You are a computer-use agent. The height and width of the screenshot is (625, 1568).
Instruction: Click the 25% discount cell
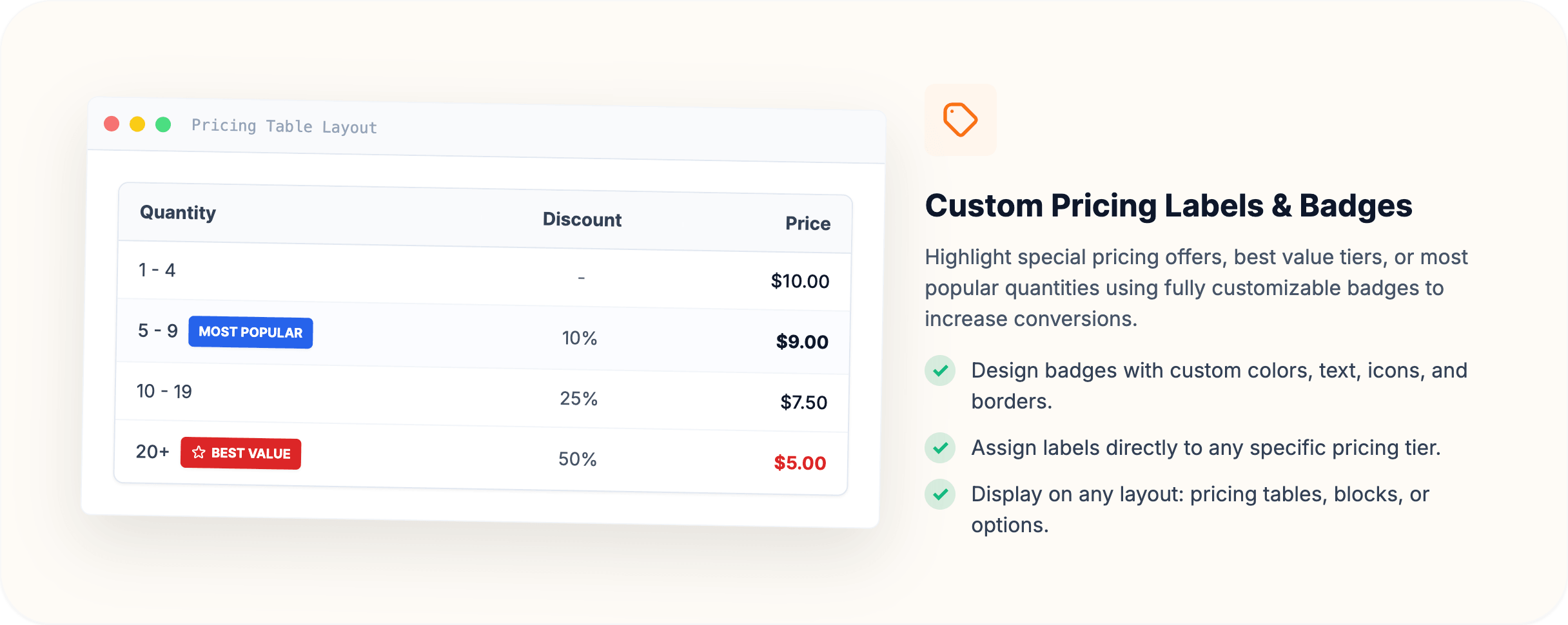point(579,398)
